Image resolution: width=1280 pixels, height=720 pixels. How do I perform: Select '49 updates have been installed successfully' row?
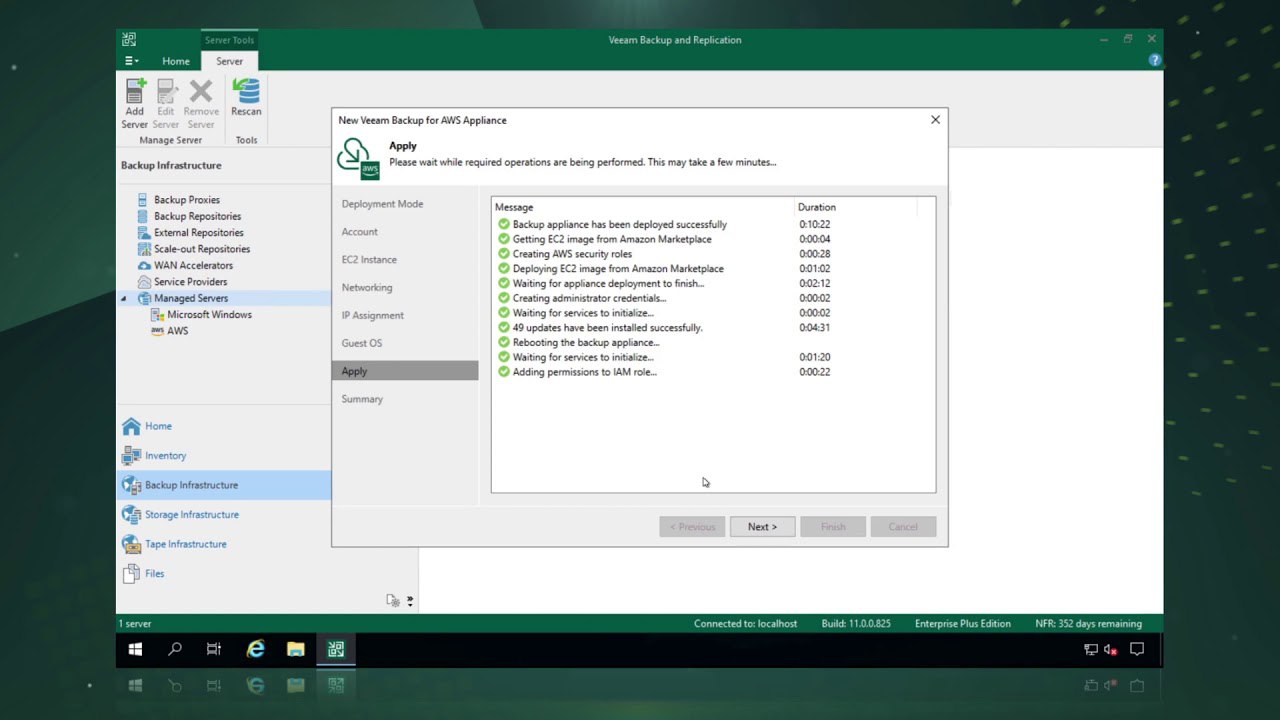click(713, 328)
